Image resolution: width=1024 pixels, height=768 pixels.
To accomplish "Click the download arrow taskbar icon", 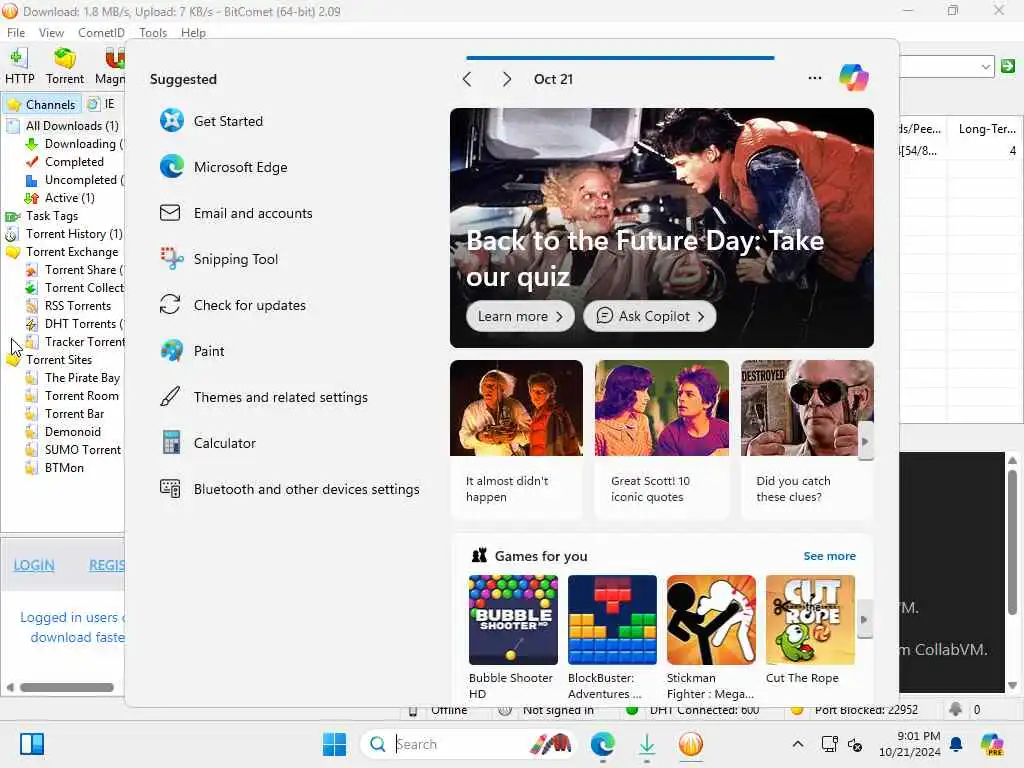I will coord(647,744).
